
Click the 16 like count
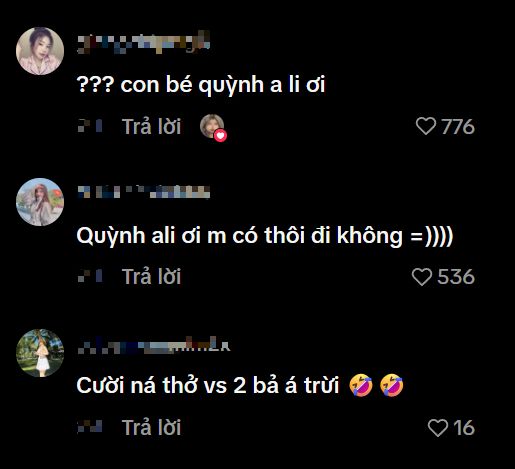coord(464,428)
